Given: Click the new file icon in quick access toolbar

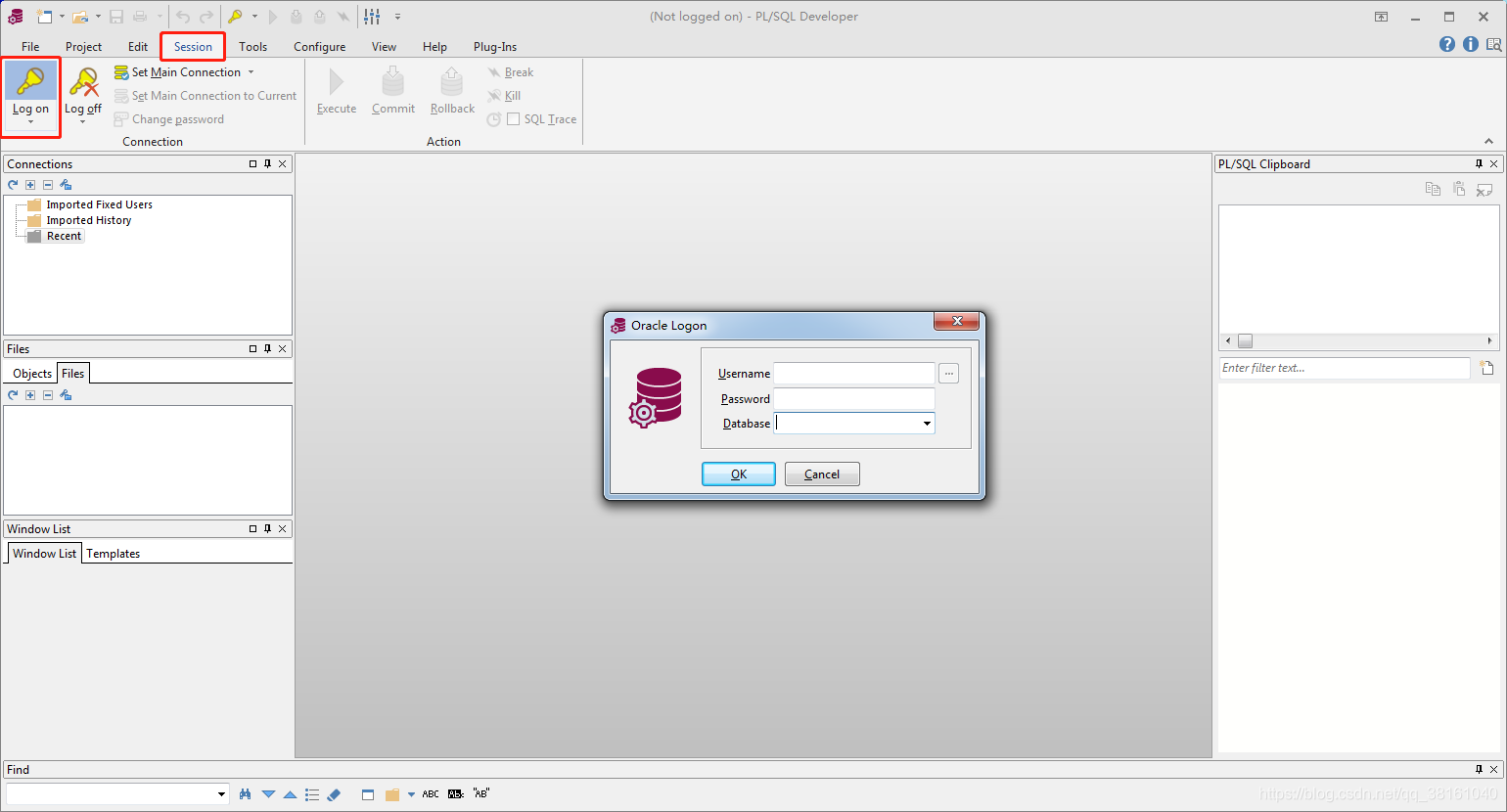Looking at the screenshot, I should [x=45, y=17].
